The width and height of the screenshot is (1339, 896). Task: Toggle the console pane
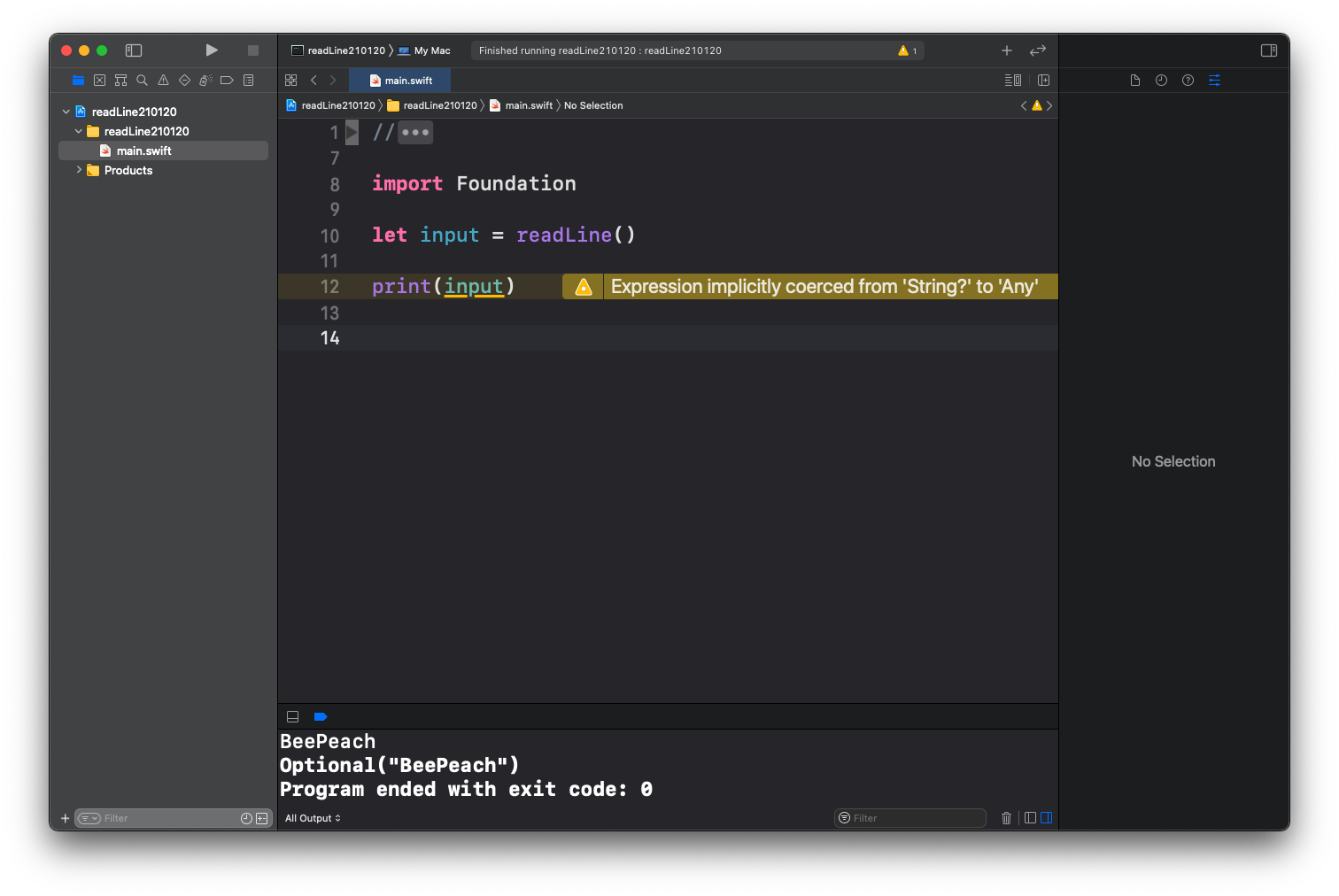1046,818
